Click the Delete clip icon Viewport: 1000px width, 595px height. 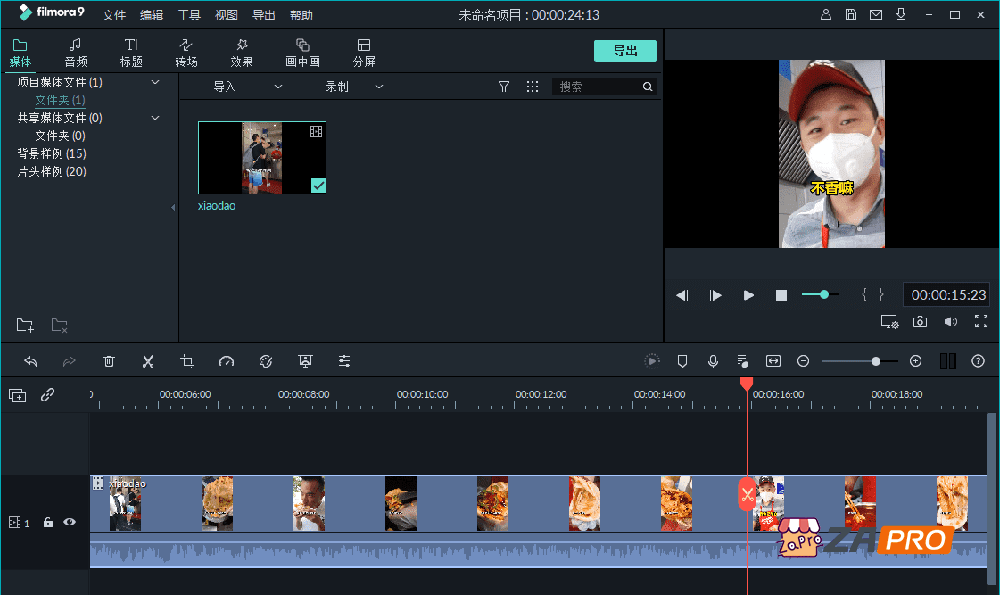click(x=109, y=361)
